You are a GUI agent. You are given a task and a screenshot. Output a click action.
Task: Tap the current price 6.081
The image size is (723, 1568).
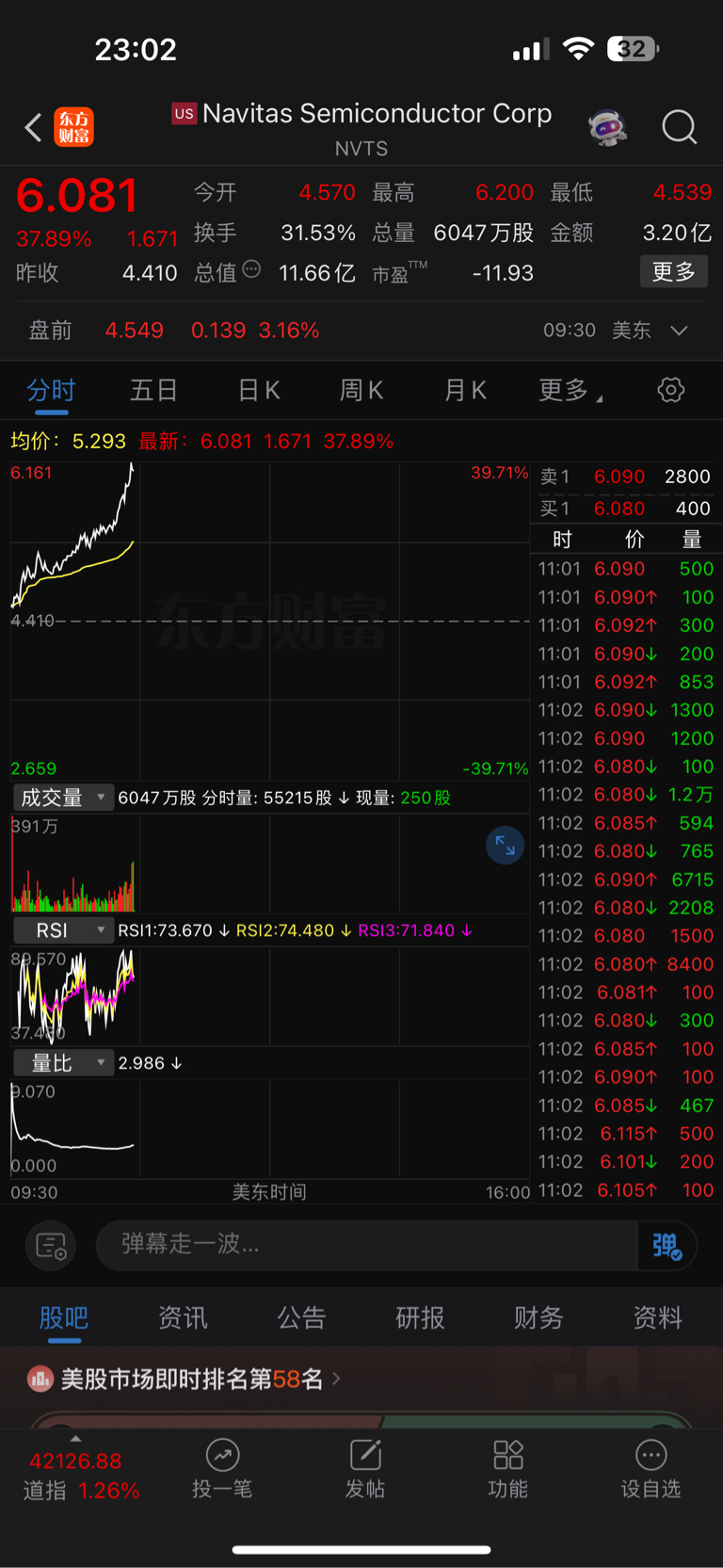[77, 196]
